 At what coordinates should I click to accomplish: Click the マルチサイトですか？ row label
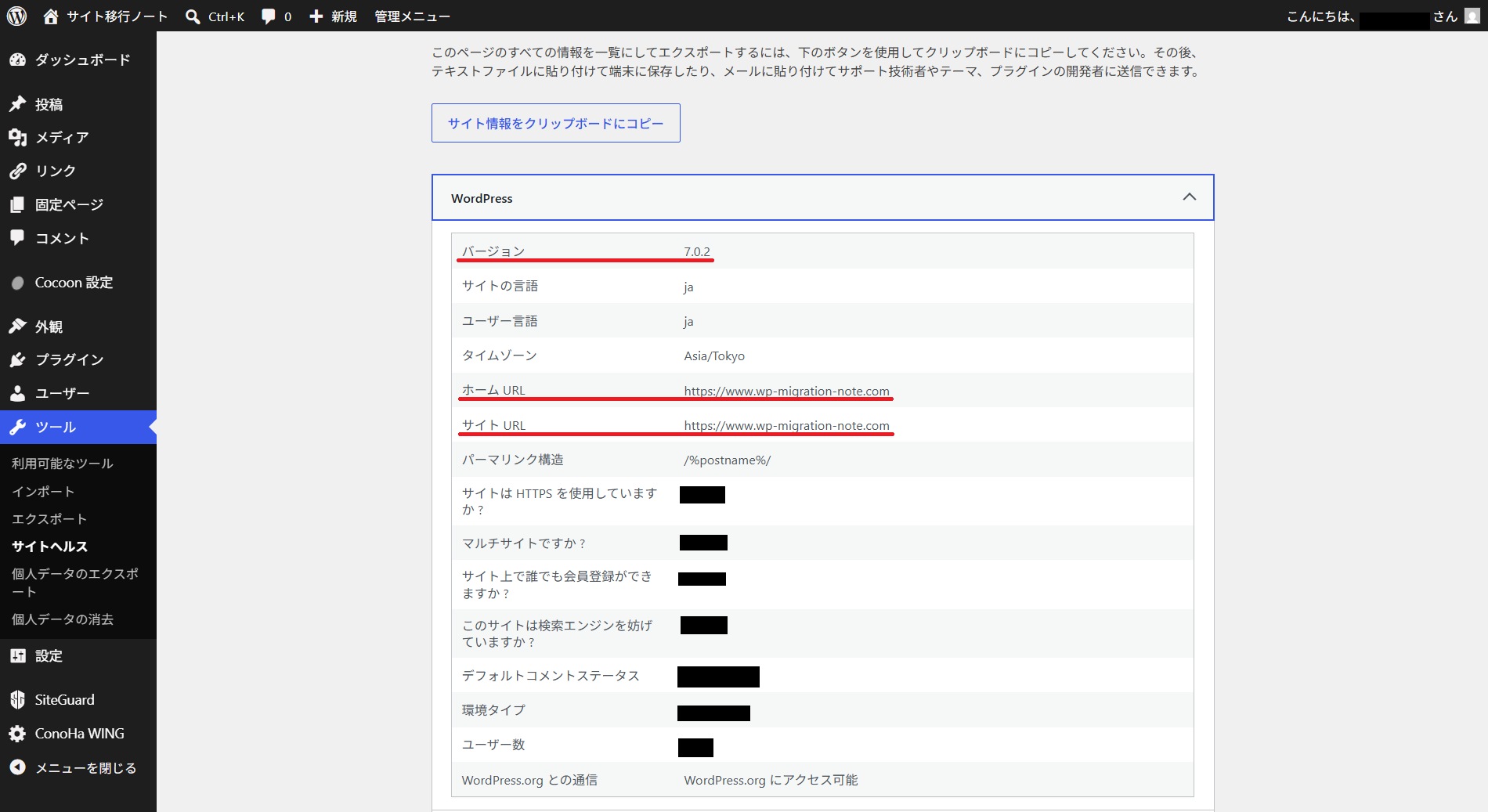pos(524,543)
